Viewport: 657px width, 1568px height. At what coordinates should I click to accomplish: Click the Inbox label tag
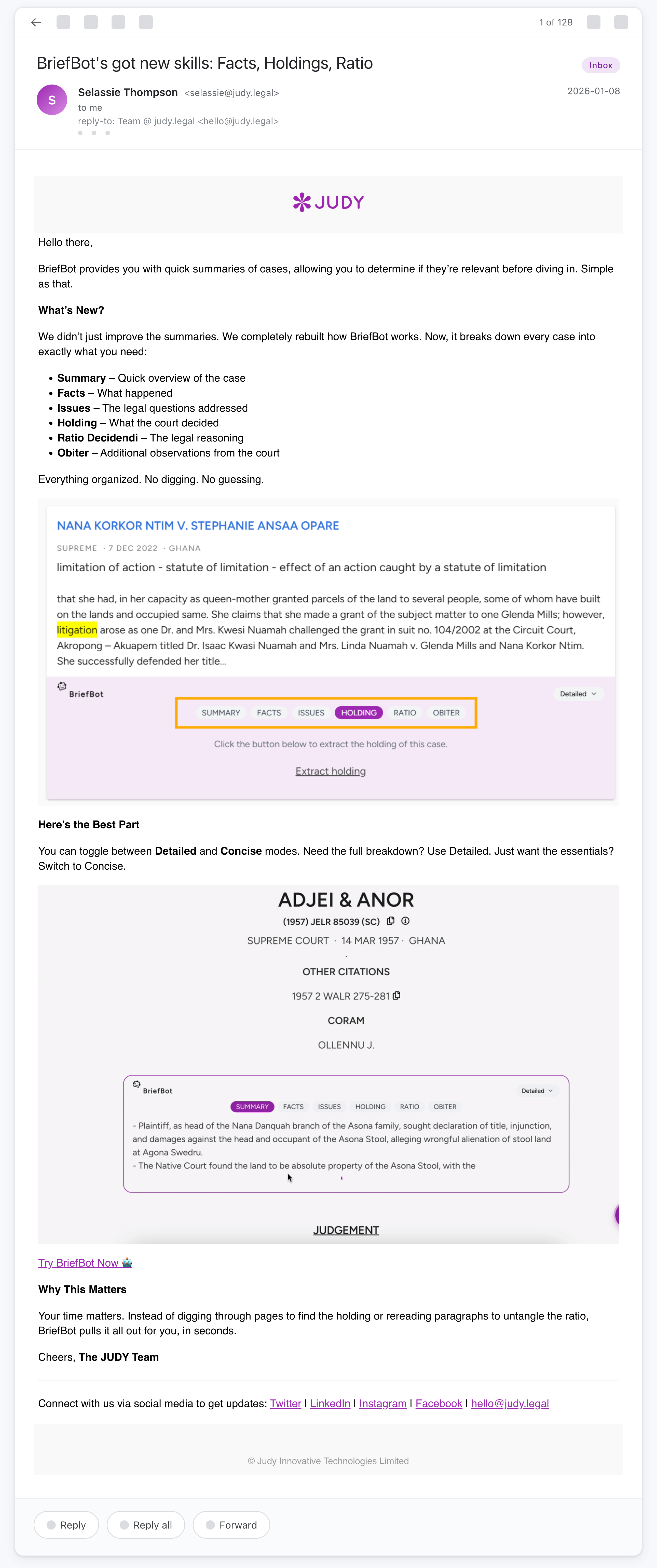tap(600, 65)
